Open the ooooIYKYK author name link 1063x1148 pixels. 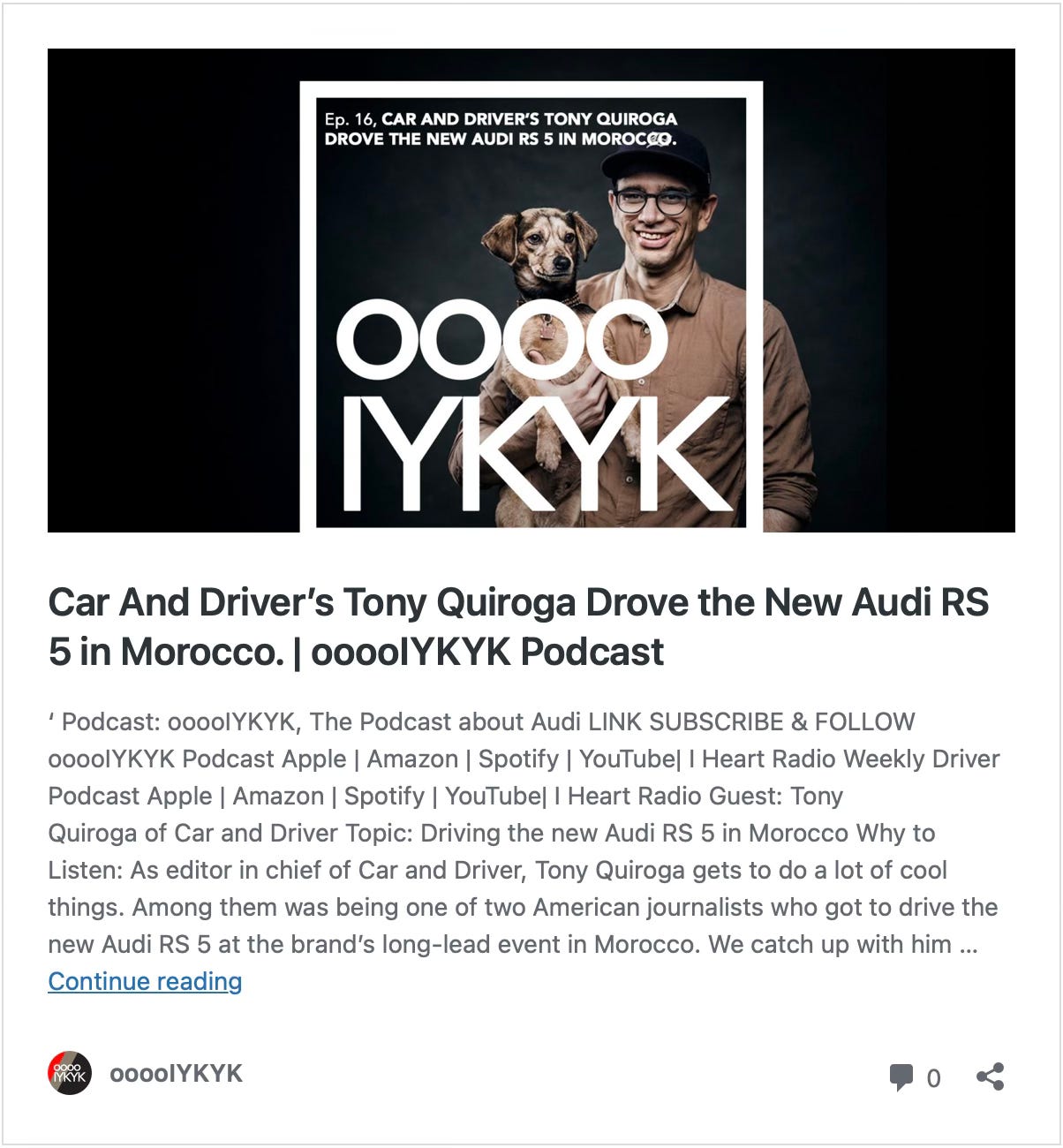pyautogui.click(x=176, y=1074)
